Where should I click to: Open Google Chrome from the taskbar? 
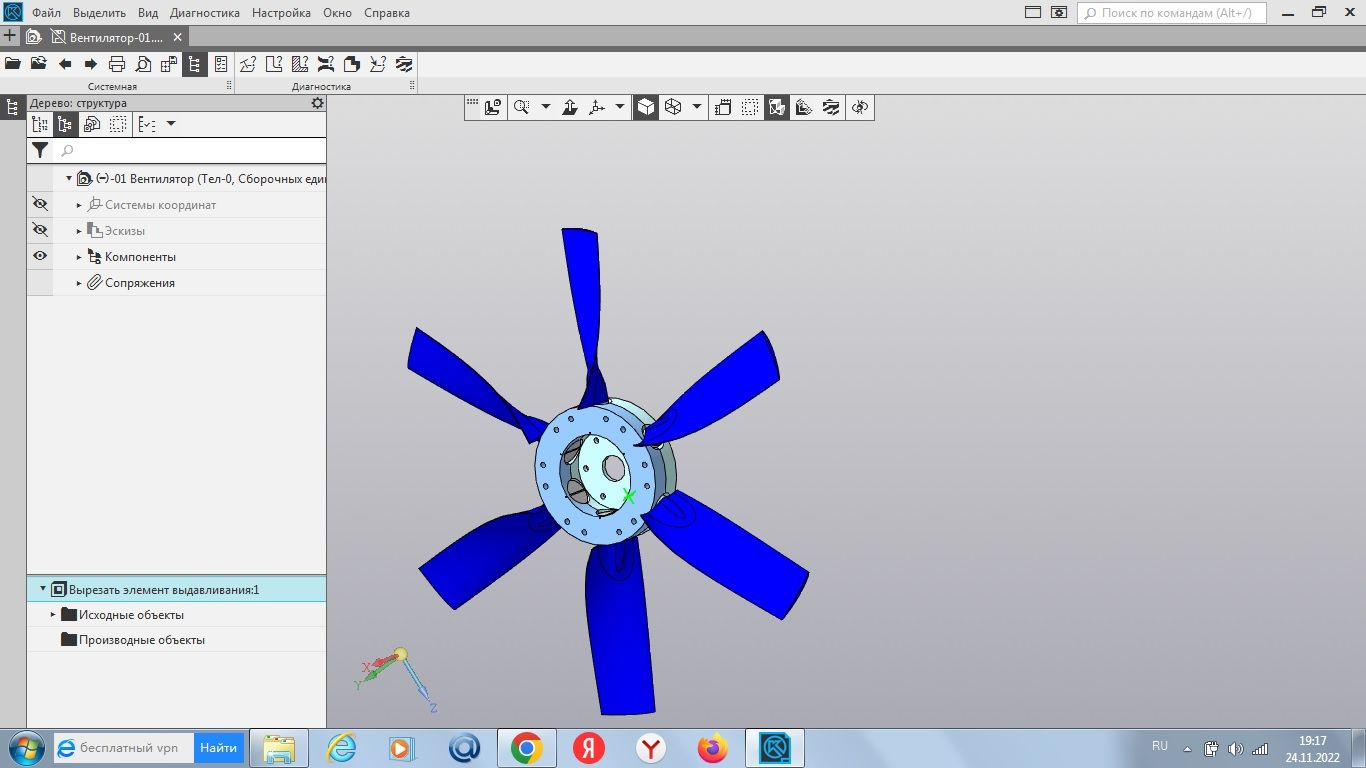point(526,748)
